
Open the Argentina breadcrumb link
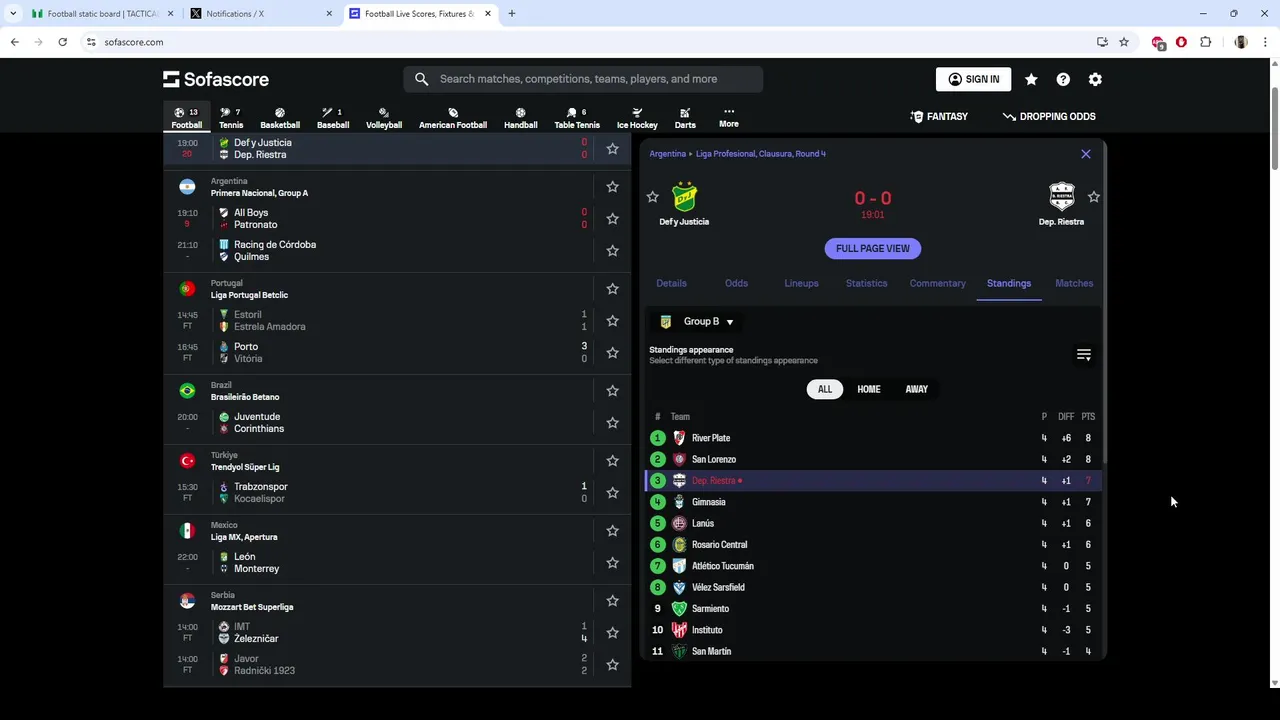pos(668,154)
